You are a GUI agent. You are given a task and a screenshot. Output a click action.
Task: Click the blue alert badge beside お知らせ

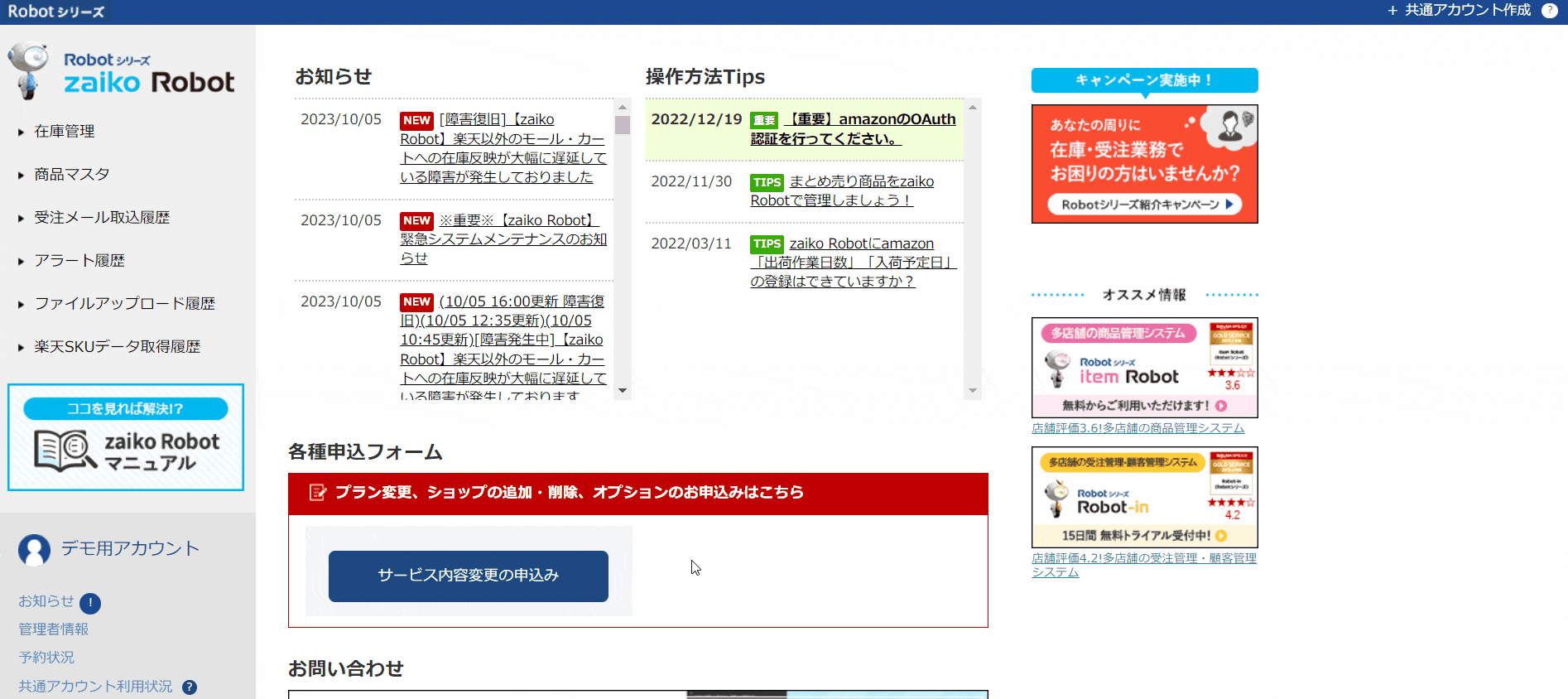point(90,603)
